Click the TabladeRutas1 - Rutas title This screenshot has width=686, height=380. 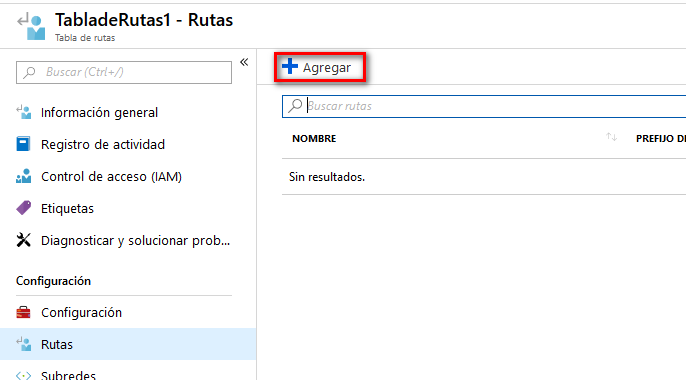144,20
